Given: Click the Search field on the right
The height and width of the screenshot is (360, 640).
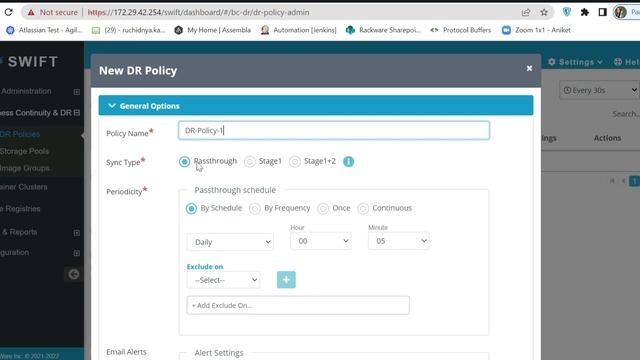Looking at the screenshot, I should [625, 114].
